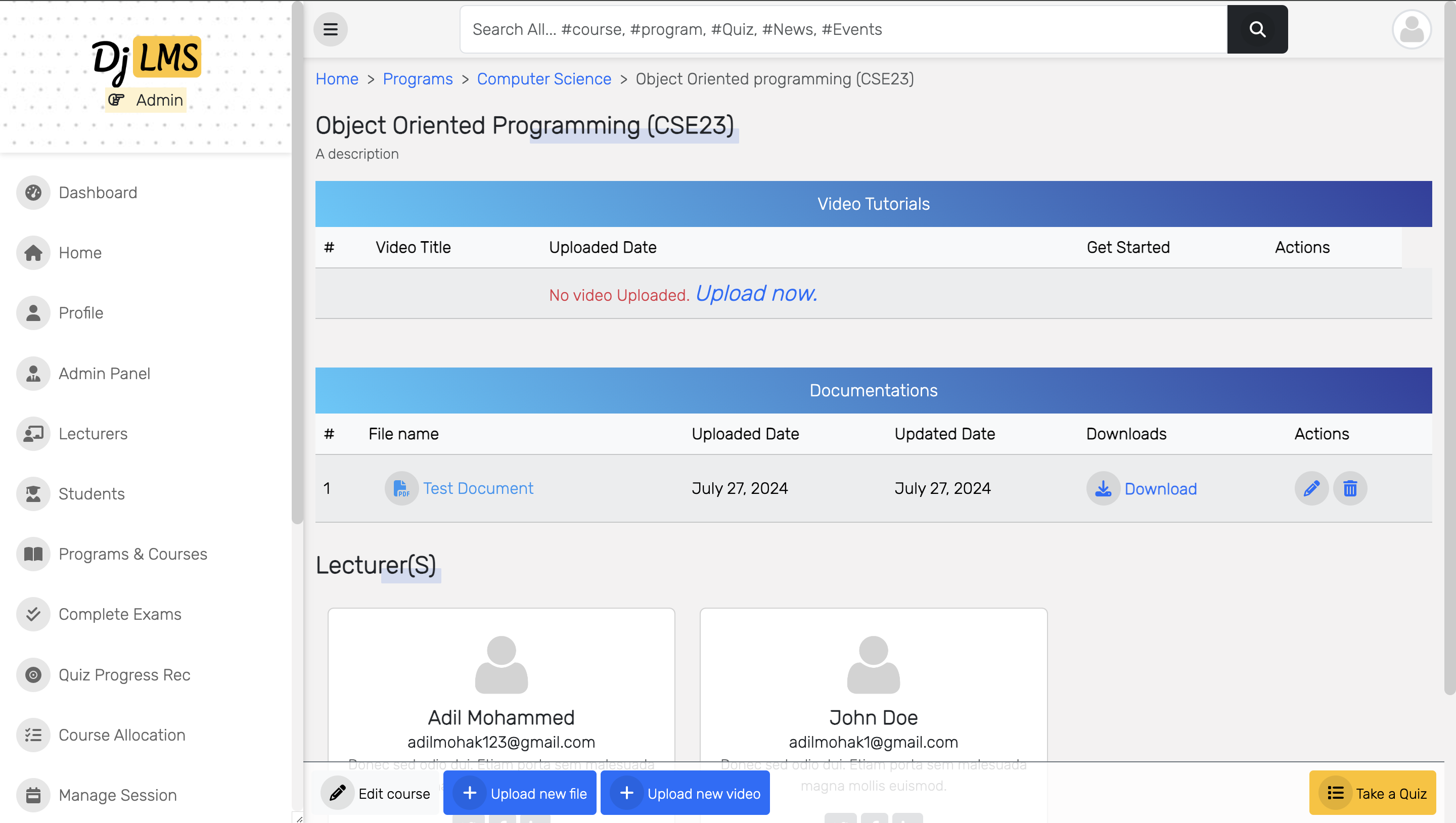
Task: Click the plus icon on Upload new video
Action: [x=626, y=793]
